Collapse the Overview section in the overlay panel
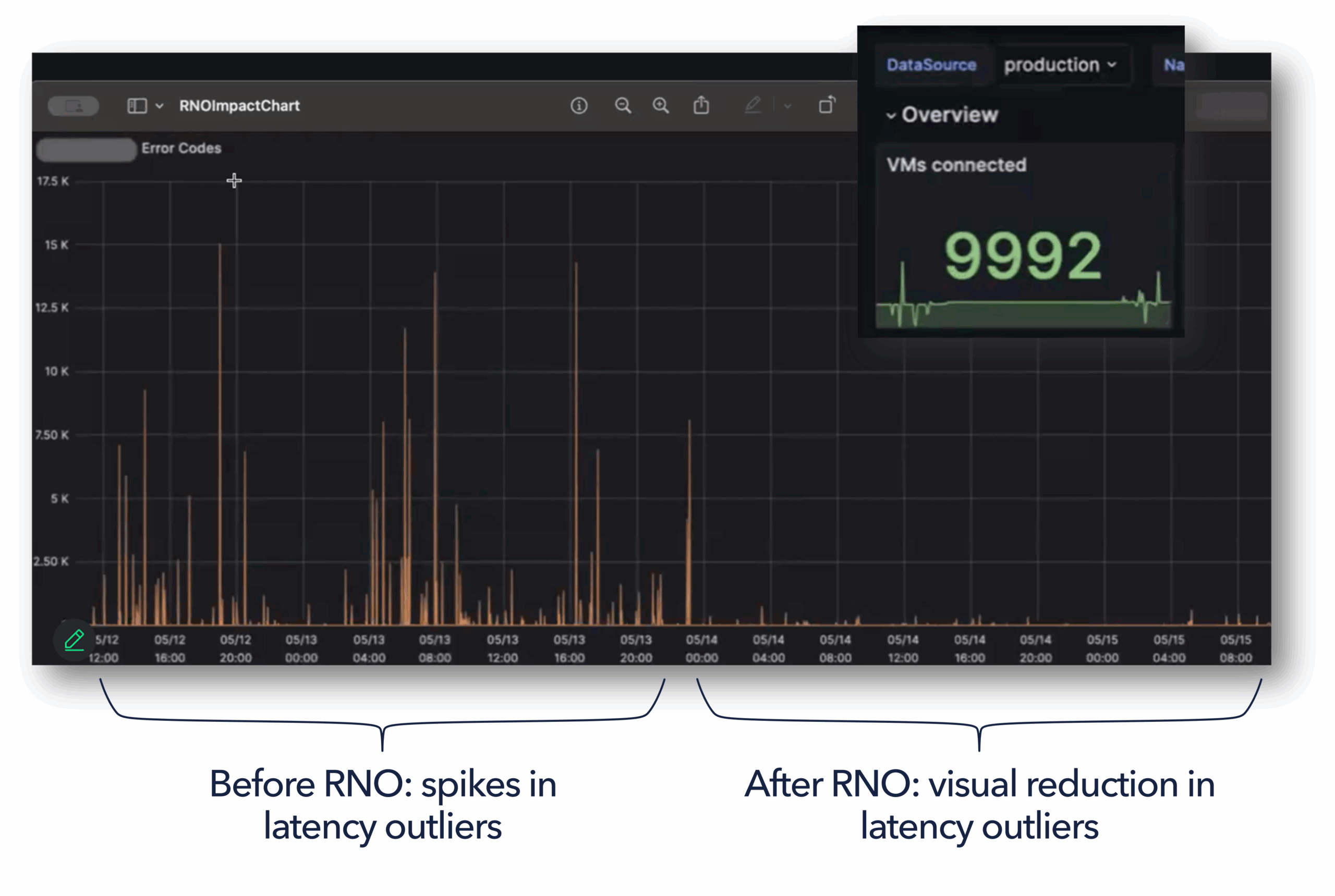Viewport: 1335px width, 896px height. coord(892,115)
